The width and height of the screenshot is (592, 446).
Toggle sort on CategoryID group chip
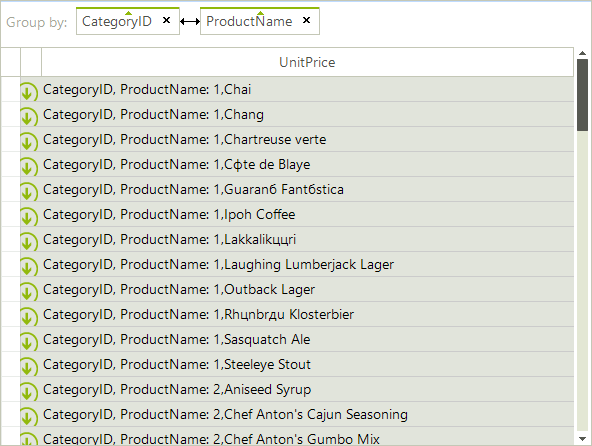click(x=117, y=21)
